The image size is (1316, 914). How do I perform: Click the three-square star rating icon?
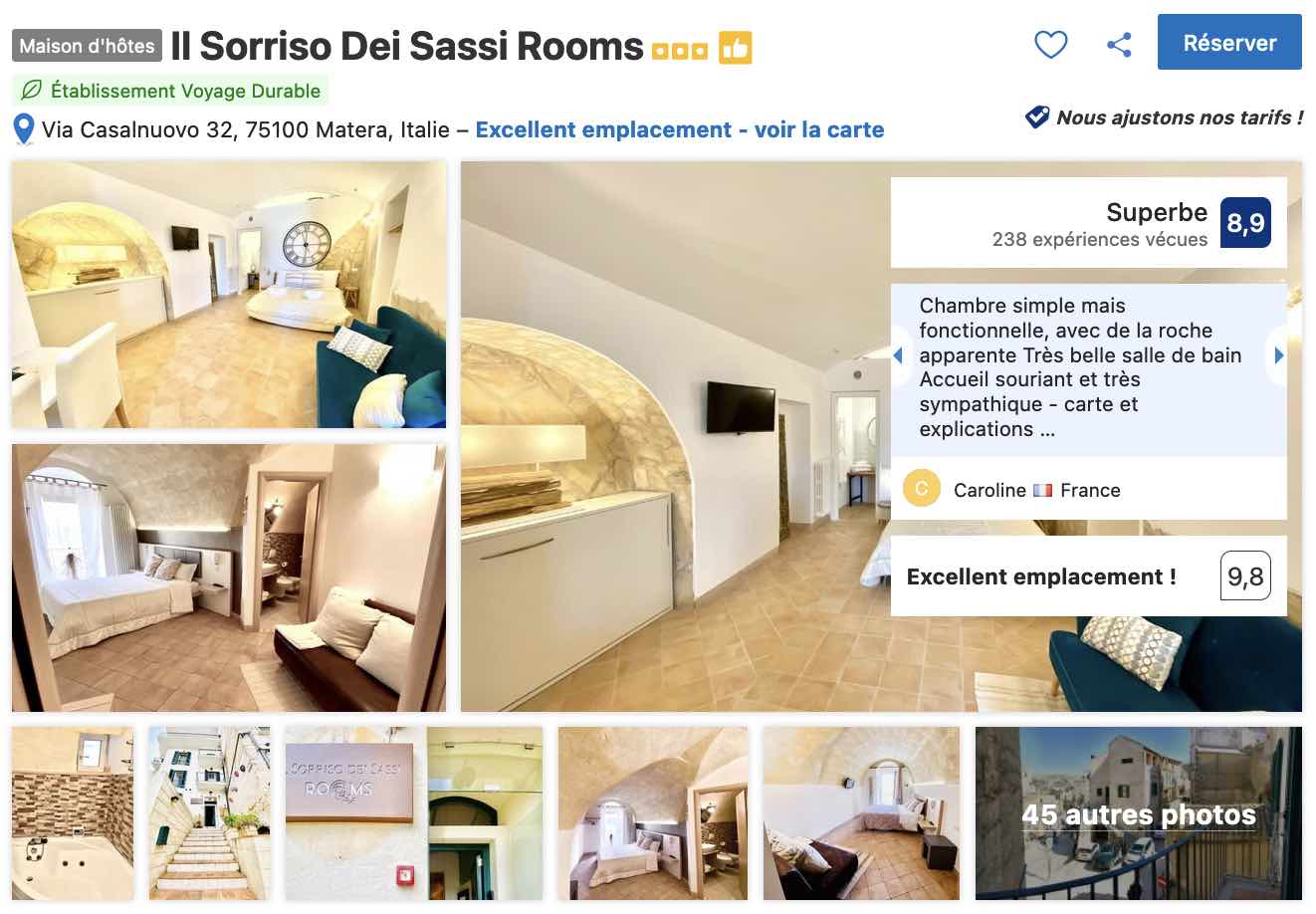[x=680, y=50]
